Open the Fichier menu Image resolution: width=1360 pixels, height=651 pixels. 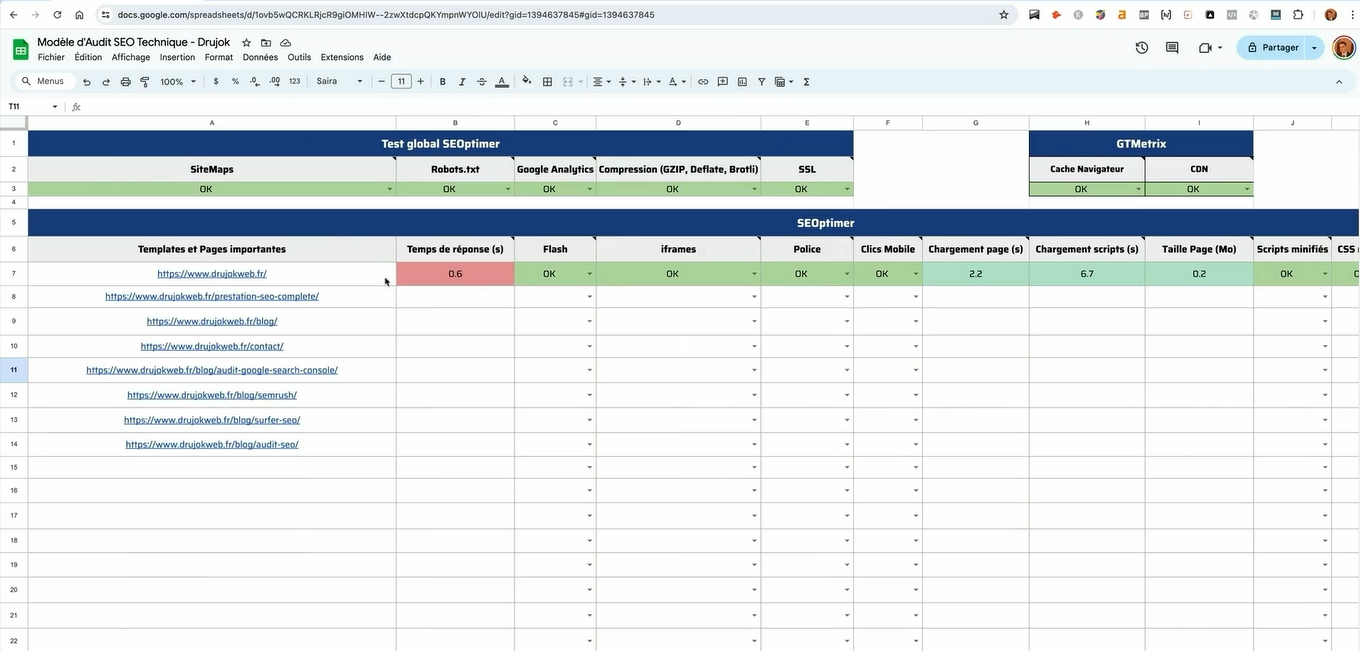pyautogui.click(x=51, y=58)
